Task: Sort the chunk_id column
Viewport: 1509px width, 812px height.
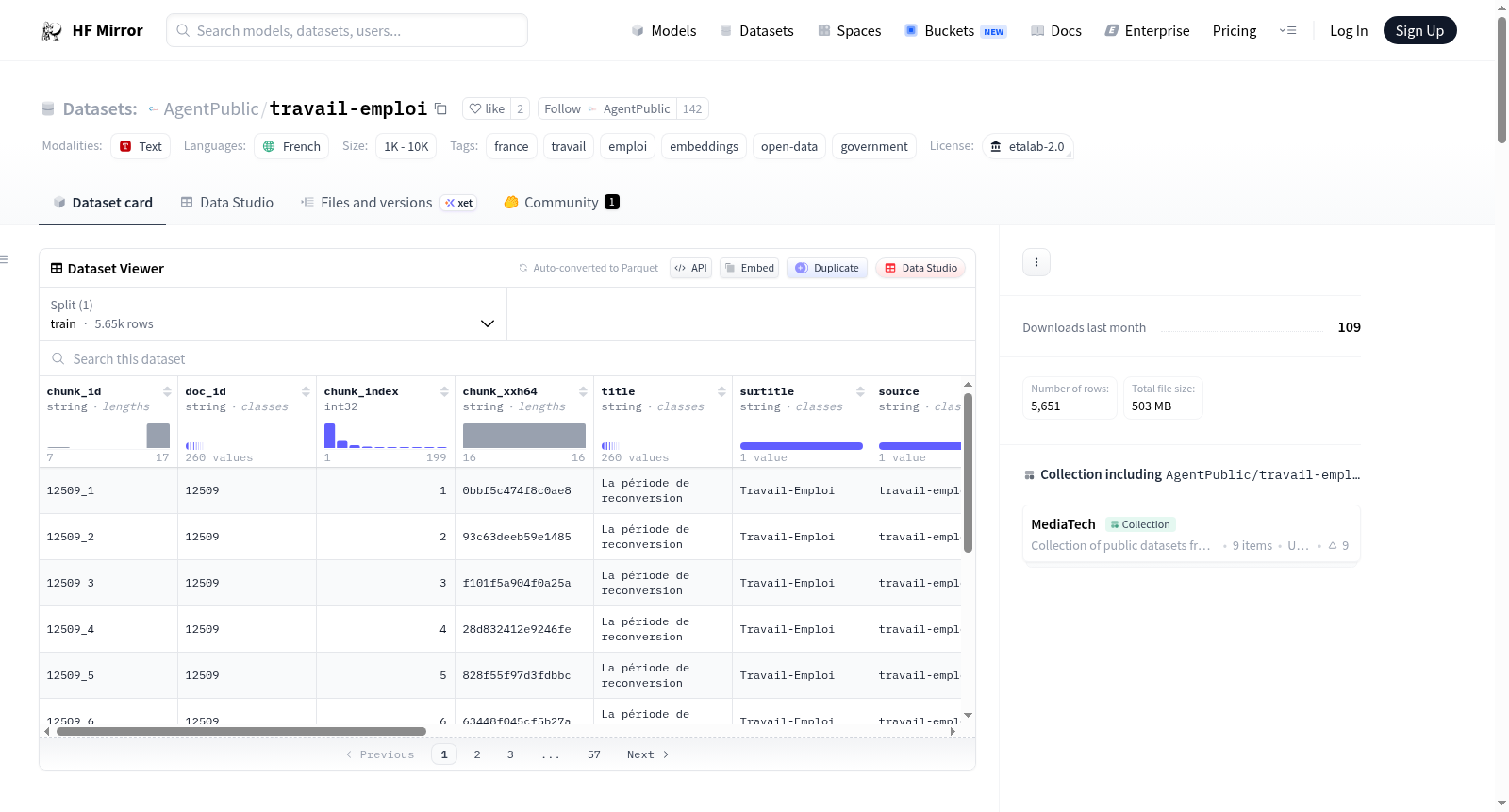Action: (167, 391)
